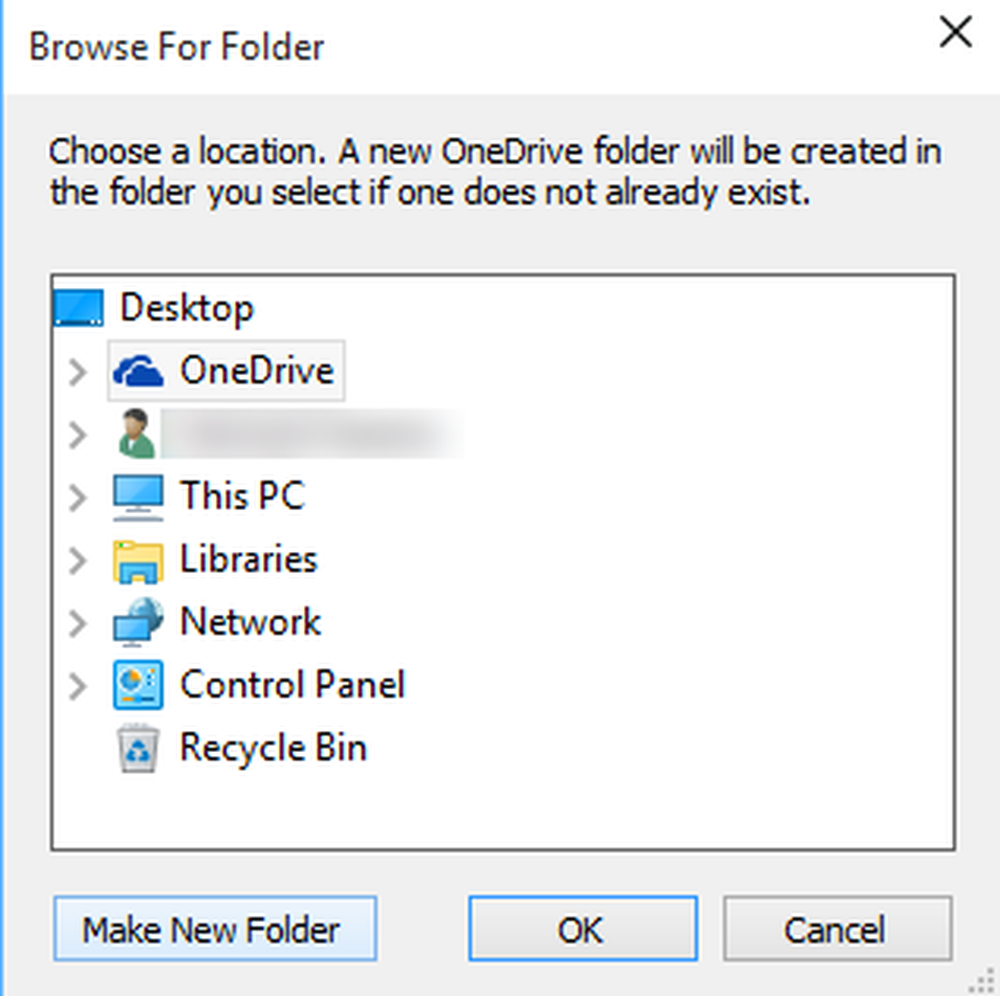Expand the Control Panel tree node

pyautogui.click(x=77, y=685)
